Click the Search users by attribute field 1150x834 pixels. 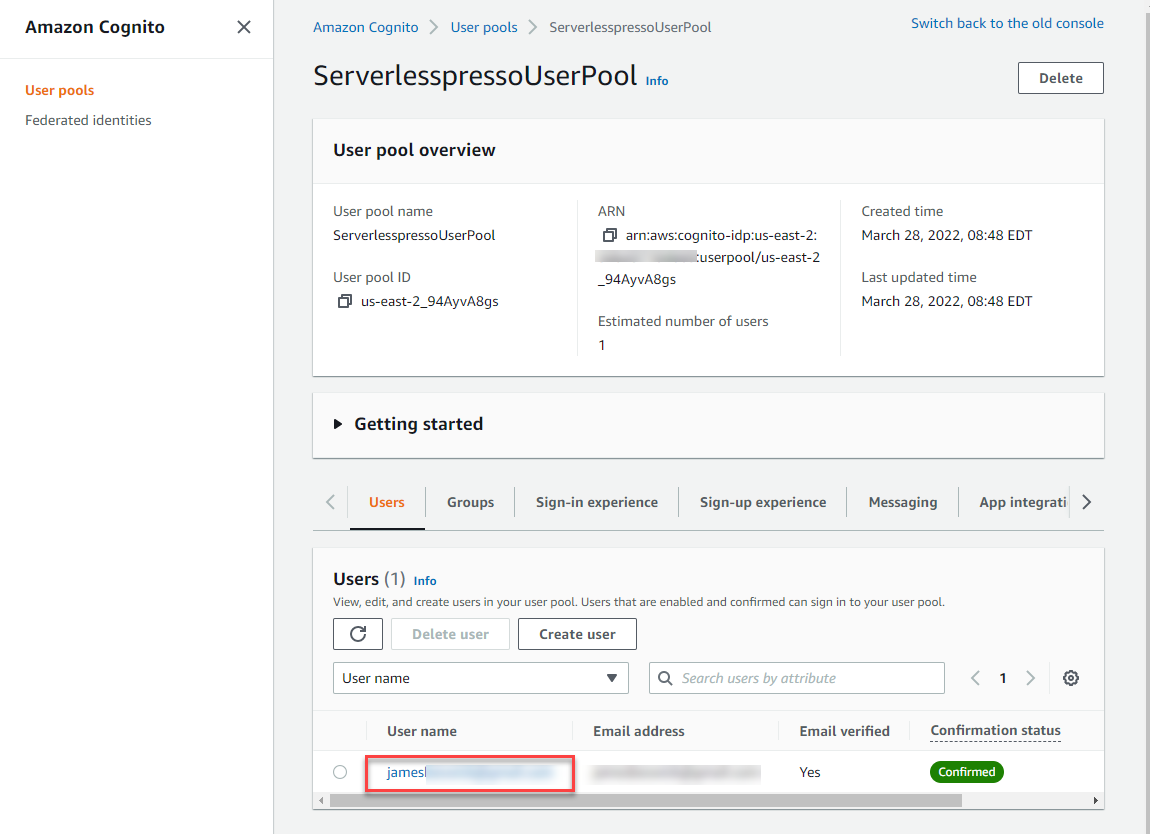point(796,678)
